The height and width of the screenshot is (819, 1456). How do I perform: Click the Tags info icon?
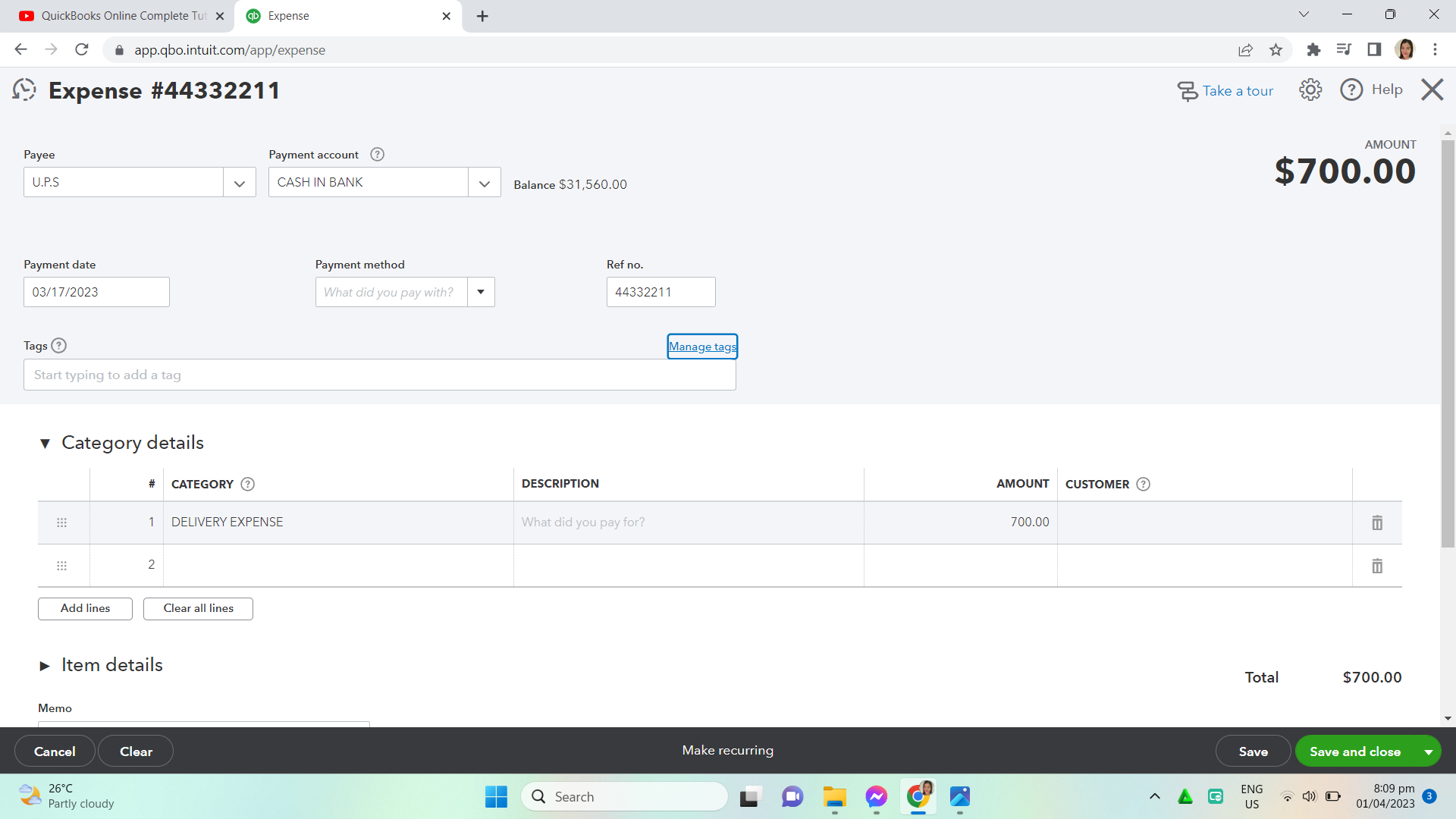(58, 346)
